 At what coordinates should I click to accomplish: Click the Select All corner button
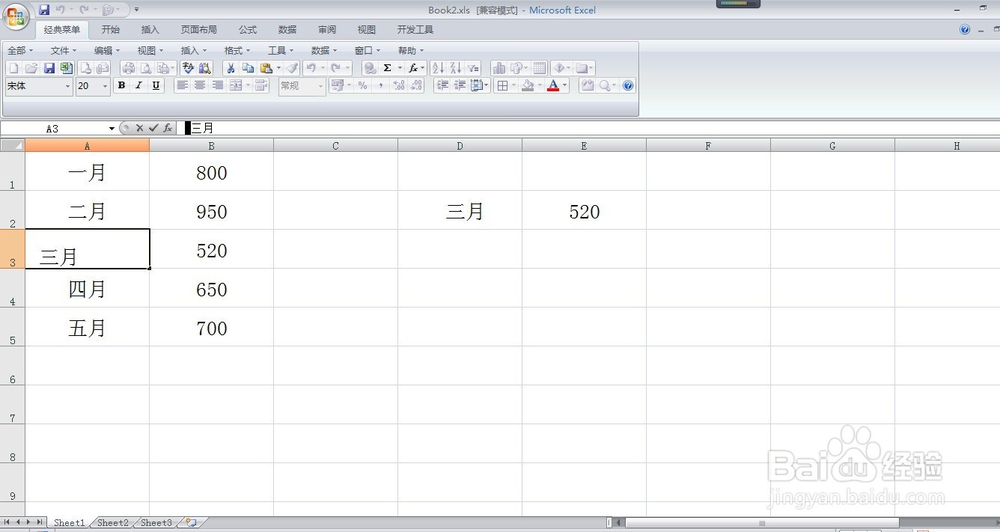12,146
